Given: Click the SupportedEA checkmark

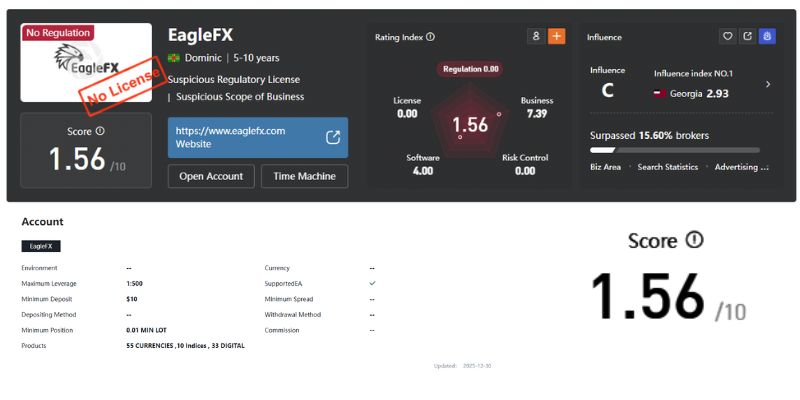Looking at the screenshot, I should point(372,283).
